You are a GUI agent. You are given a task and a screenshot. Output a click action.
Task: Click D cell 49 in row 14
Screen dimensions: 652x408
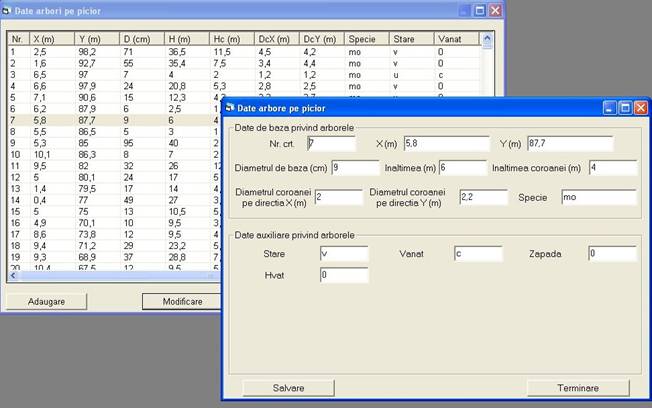(128, 200)
